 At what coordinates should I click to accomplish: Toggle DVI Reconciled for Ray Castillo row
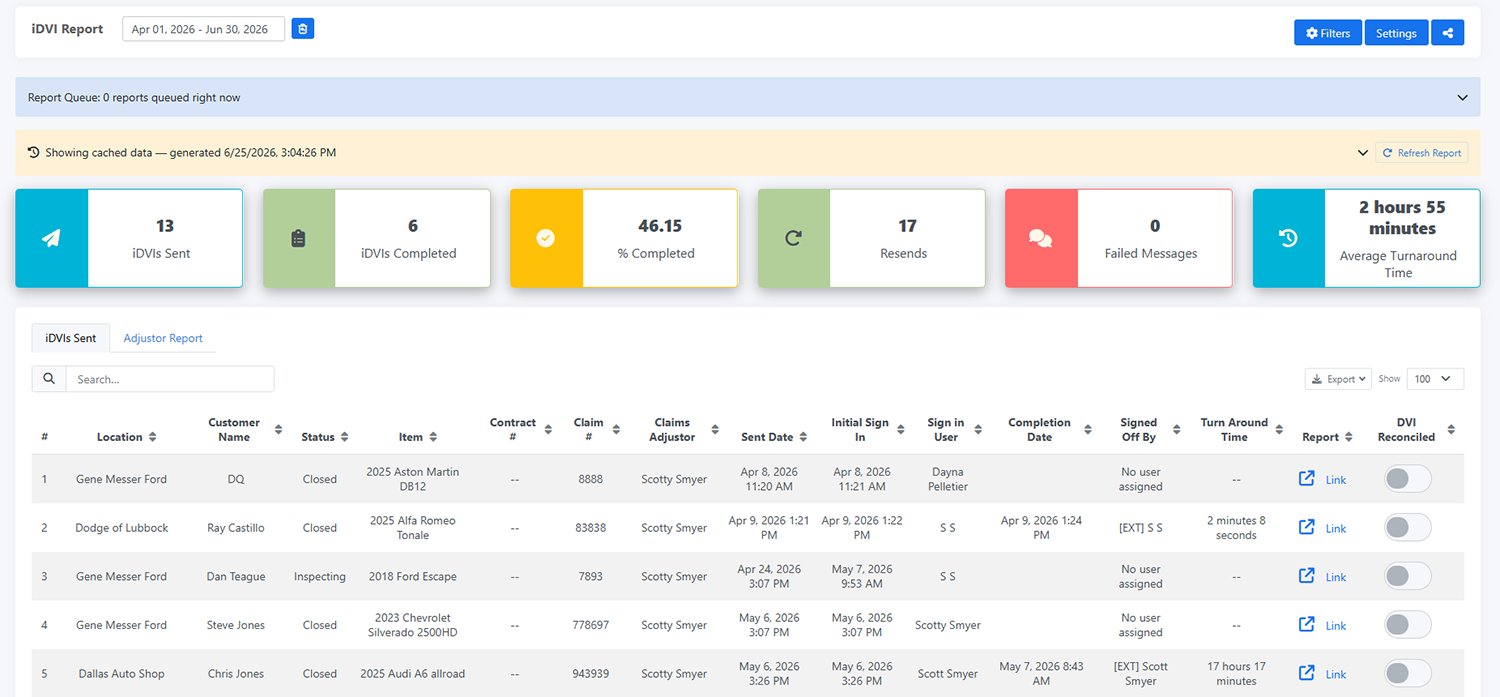(x=1407, y=527)
